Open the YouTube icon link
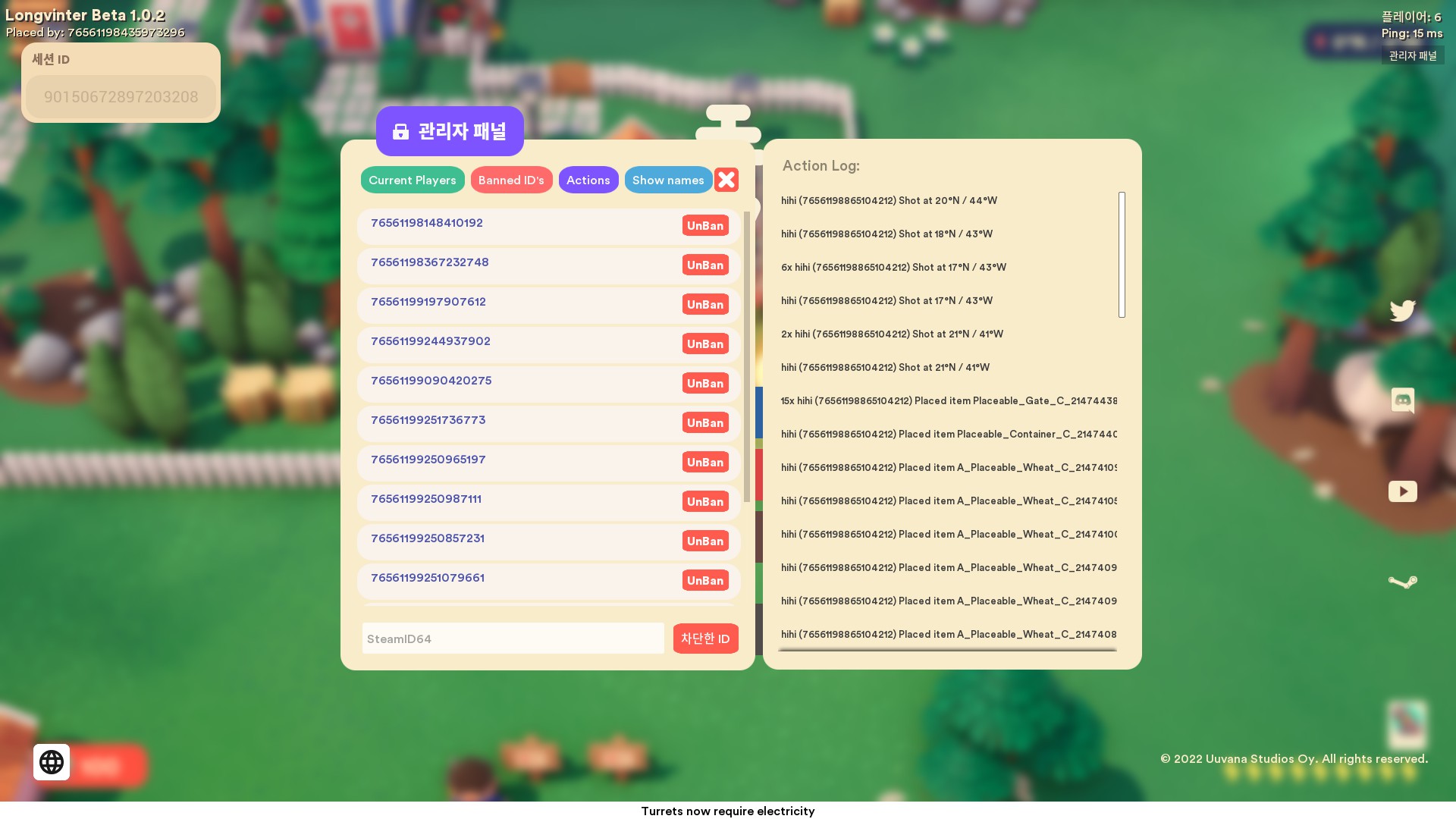Viewport: 1456px width, 819px height. pyautogui.click(x=1402, y=491)
